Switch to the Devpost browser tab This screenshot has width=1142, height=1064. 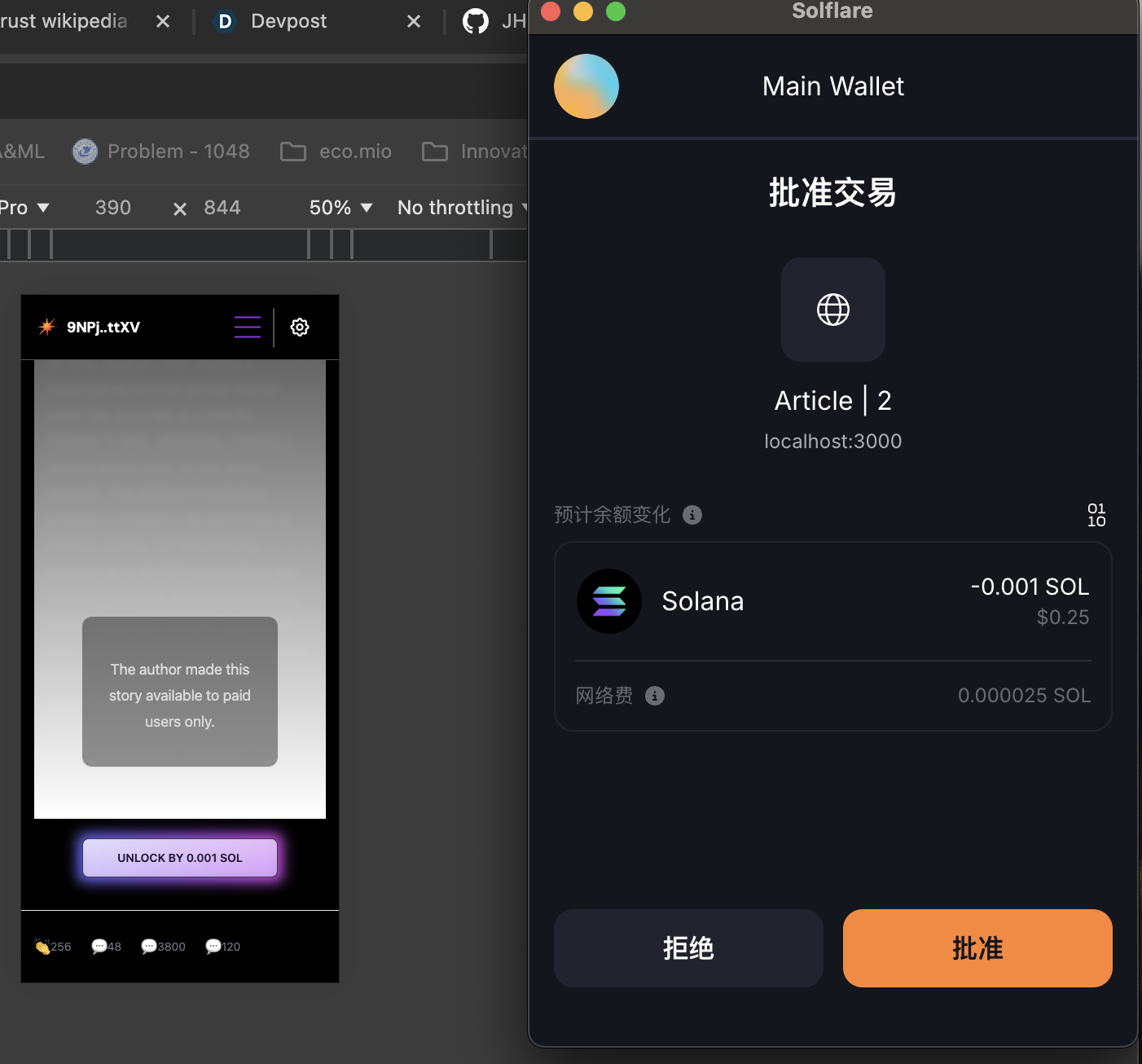pos(288,21)
